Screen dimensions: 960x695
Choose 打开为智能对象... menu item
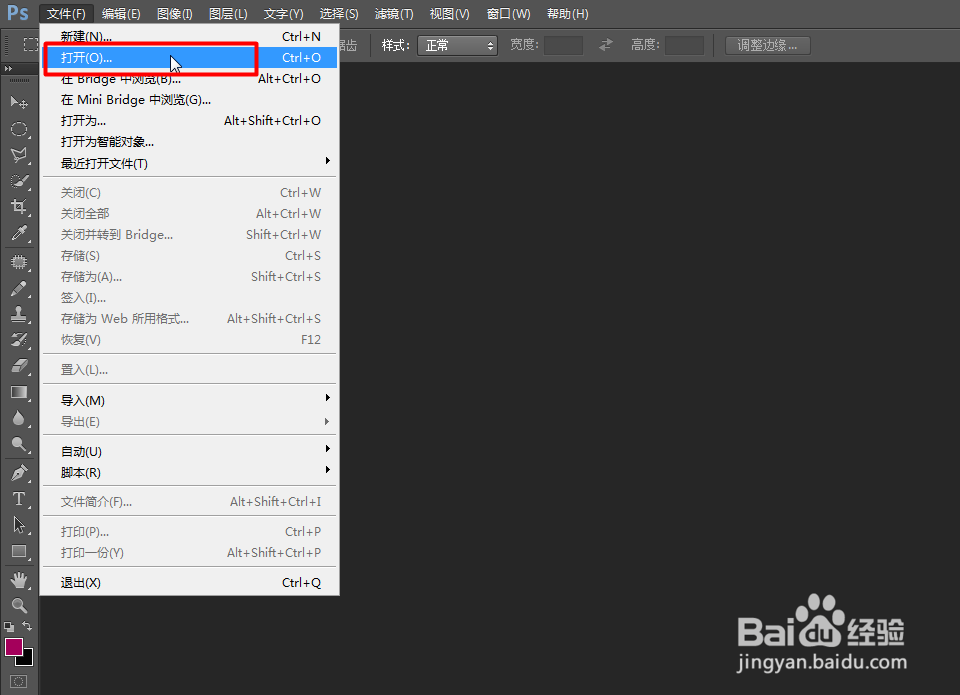[x=190, y=141]
